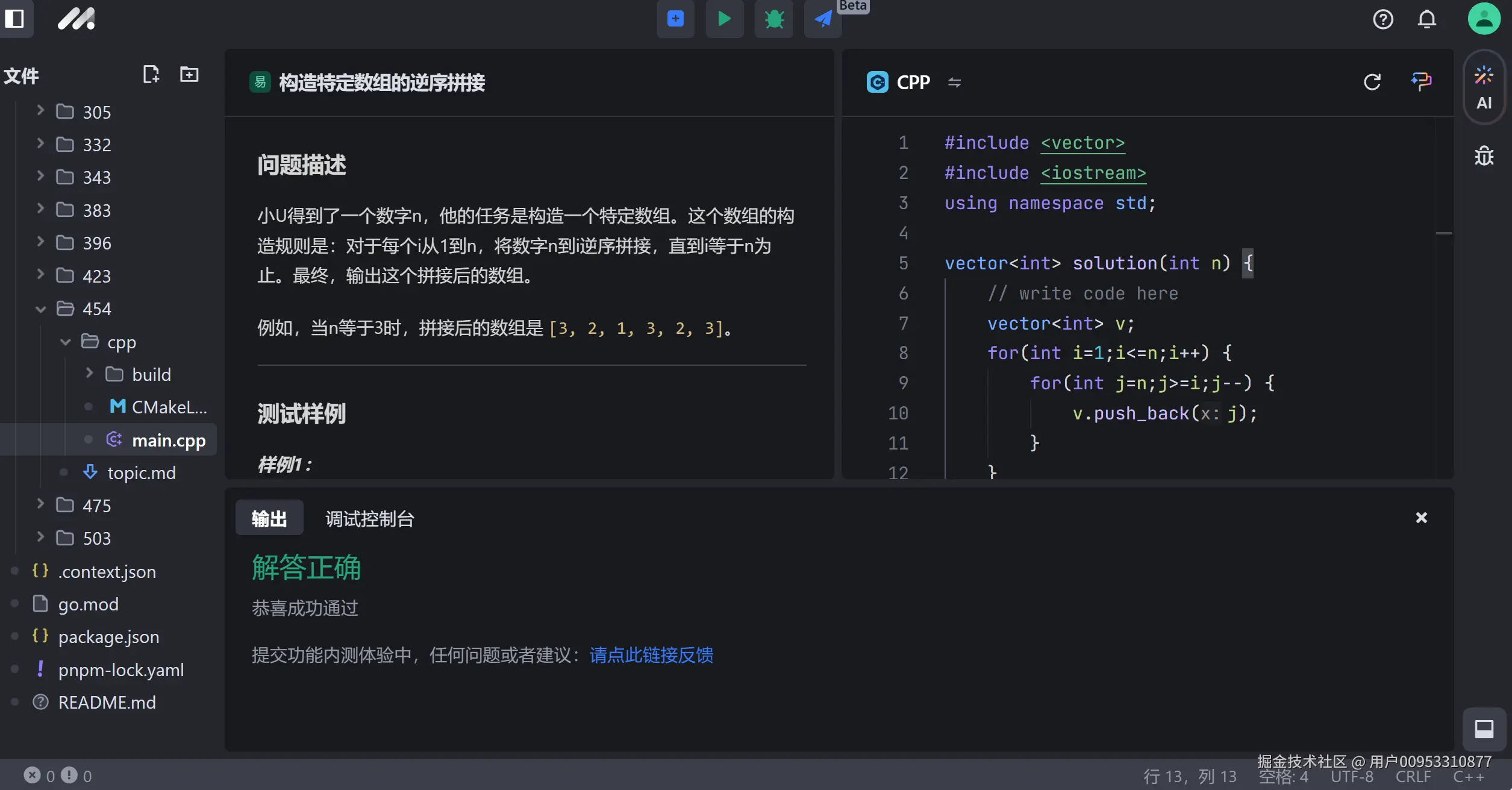Open the AI assistant panel
The width and height of the screenshot is (1512, 790).
coord(1484,88)
